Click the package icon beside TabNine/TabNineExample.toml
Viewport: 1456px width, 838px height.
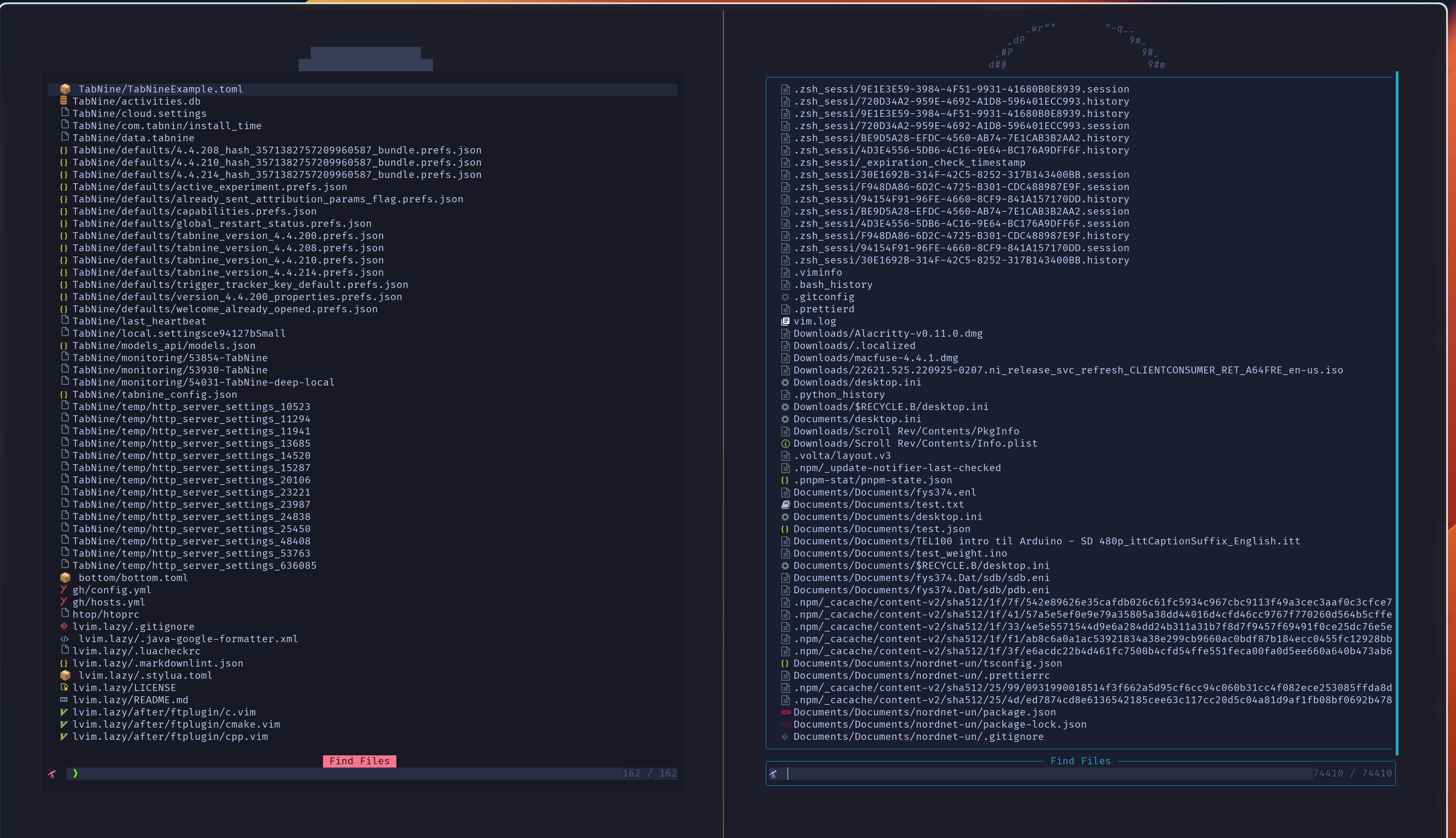tap(65, 89)
